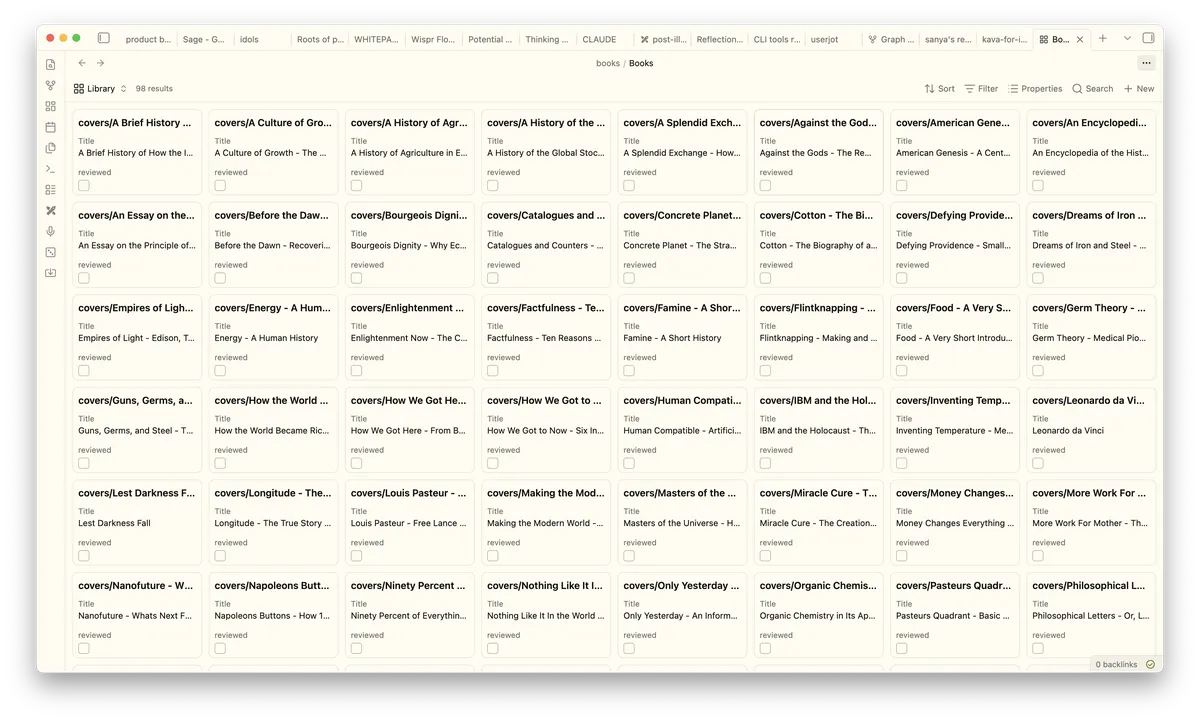Navigate back with the left arrow

click(82, 63)
